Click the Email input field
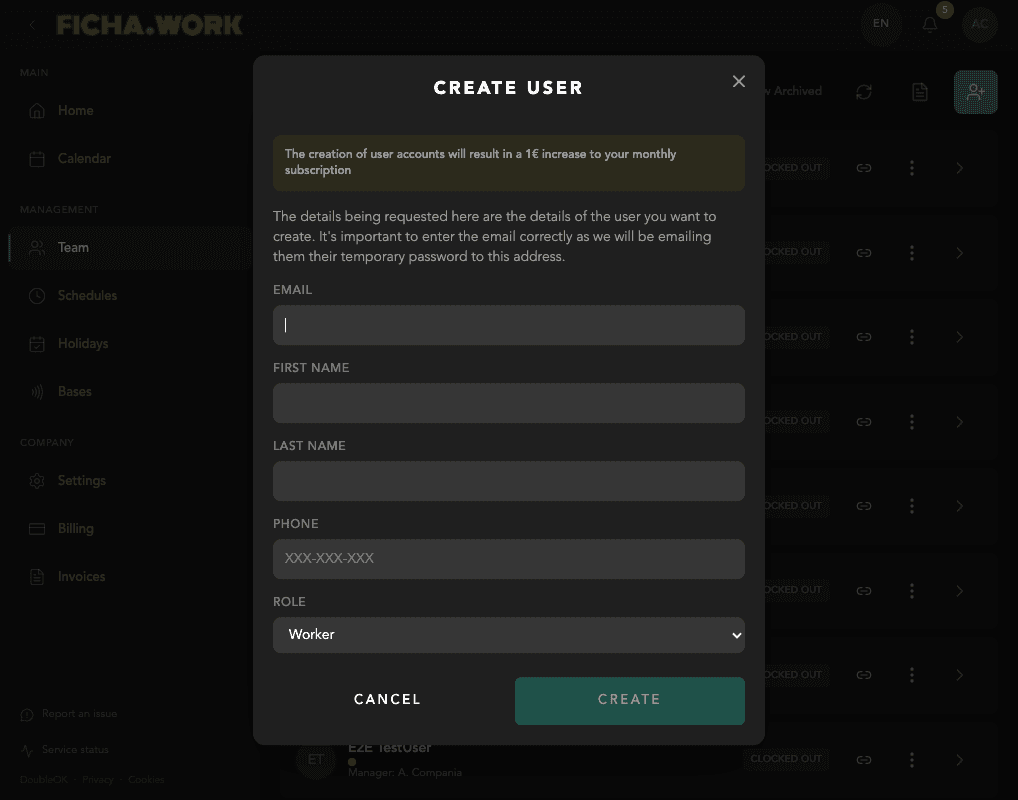 (508, 325)
